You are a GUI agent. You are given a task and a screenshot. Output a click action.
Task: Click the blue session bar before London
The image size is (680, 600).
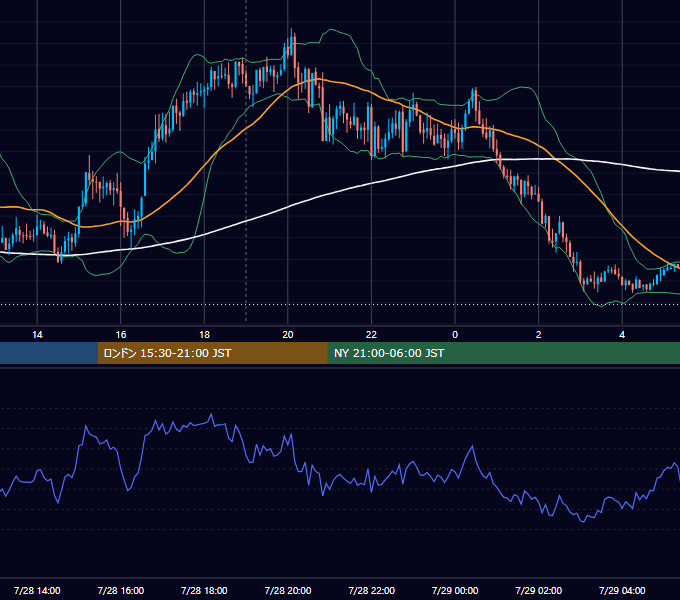[49, 353]
